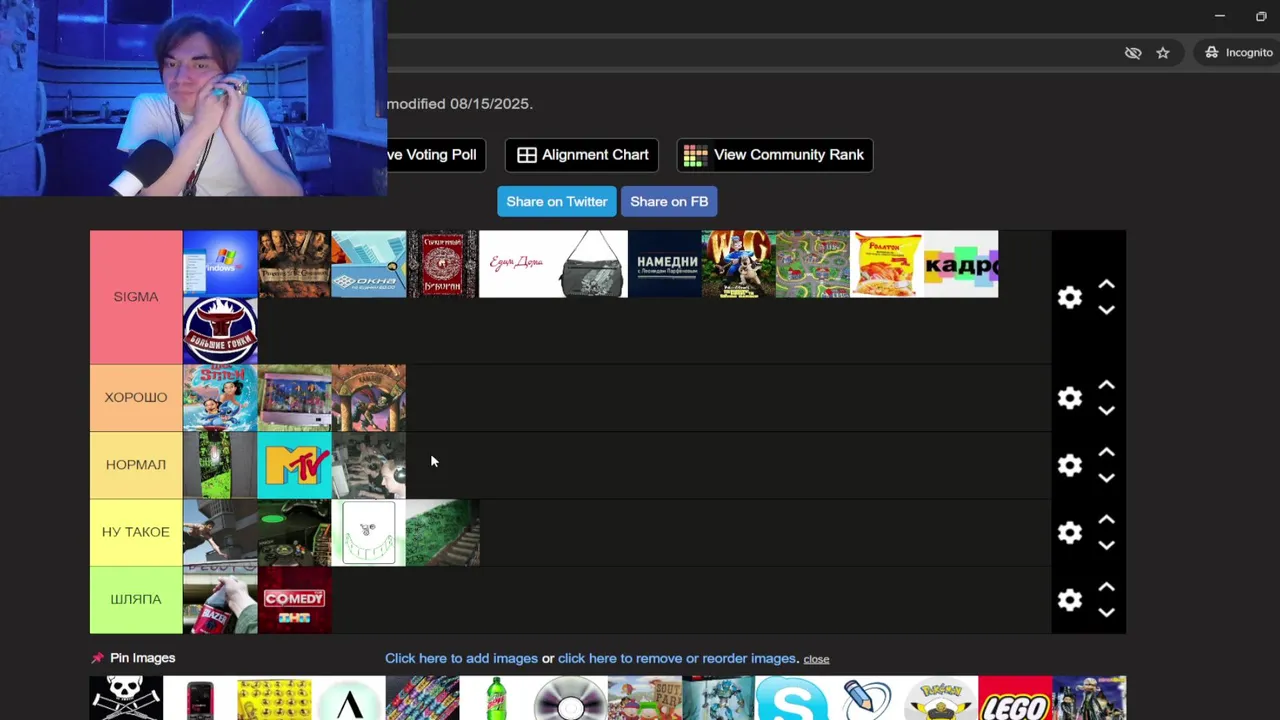Screen dimensions: 1280x720
Task: Pick the Едим Дома image
Action: pos(516,264)
